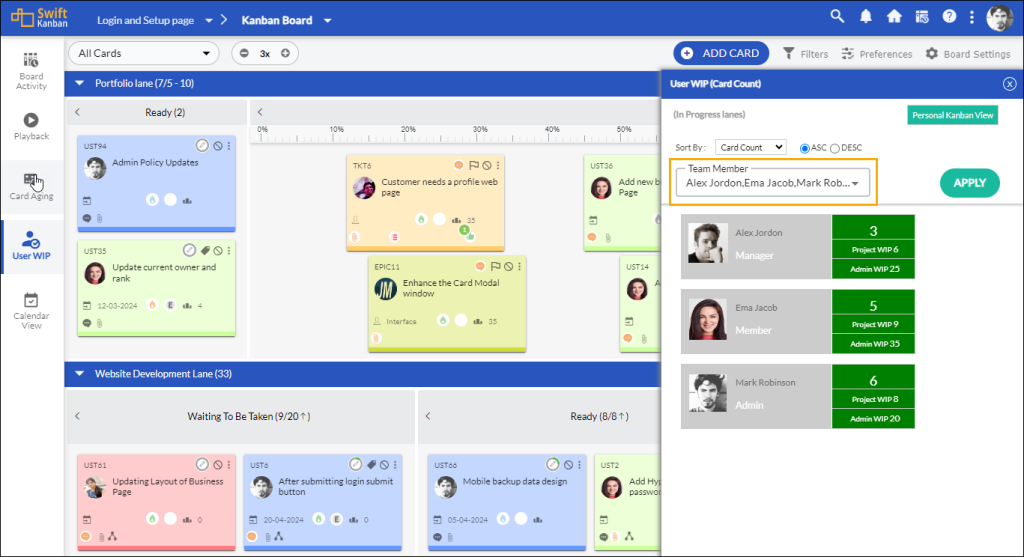1024x557 pixels.
Task: Open Filters
Action: pos(805,54)
